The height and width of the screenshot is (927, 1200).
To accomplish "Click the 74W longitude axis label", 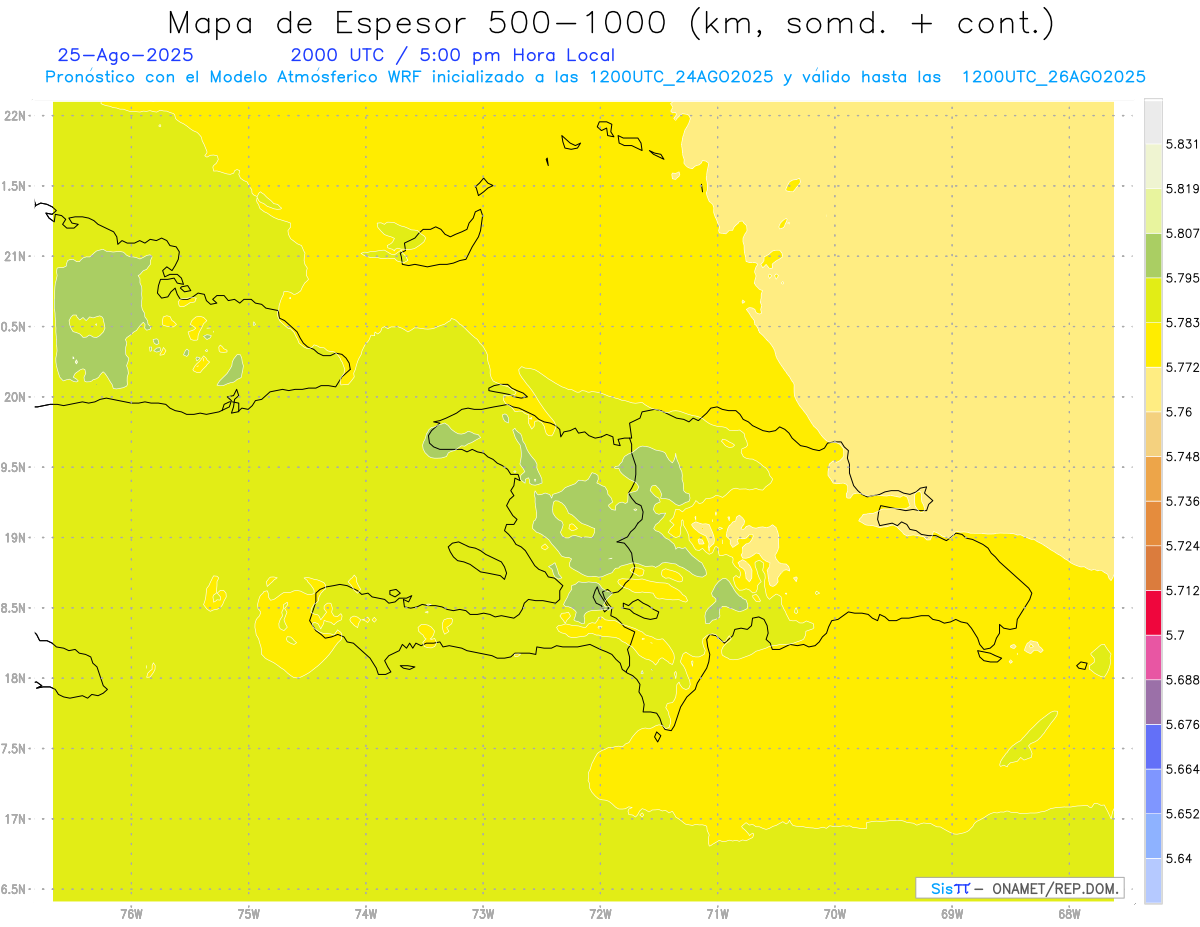I will (366, 913).
